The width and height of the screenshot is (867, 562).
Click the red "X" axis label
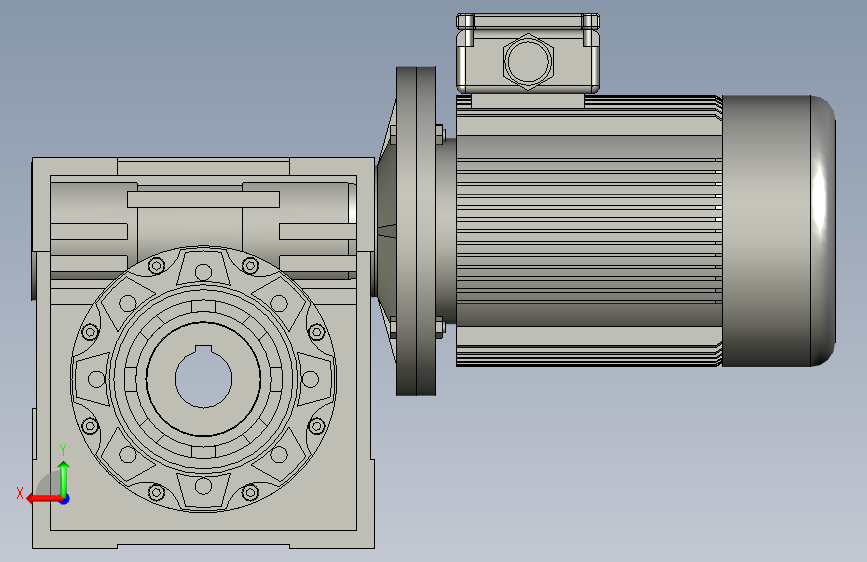[x=20, y=493]
